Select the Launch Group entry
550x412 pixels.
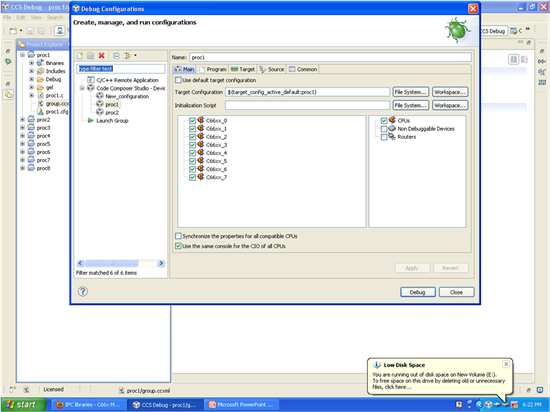112,120
